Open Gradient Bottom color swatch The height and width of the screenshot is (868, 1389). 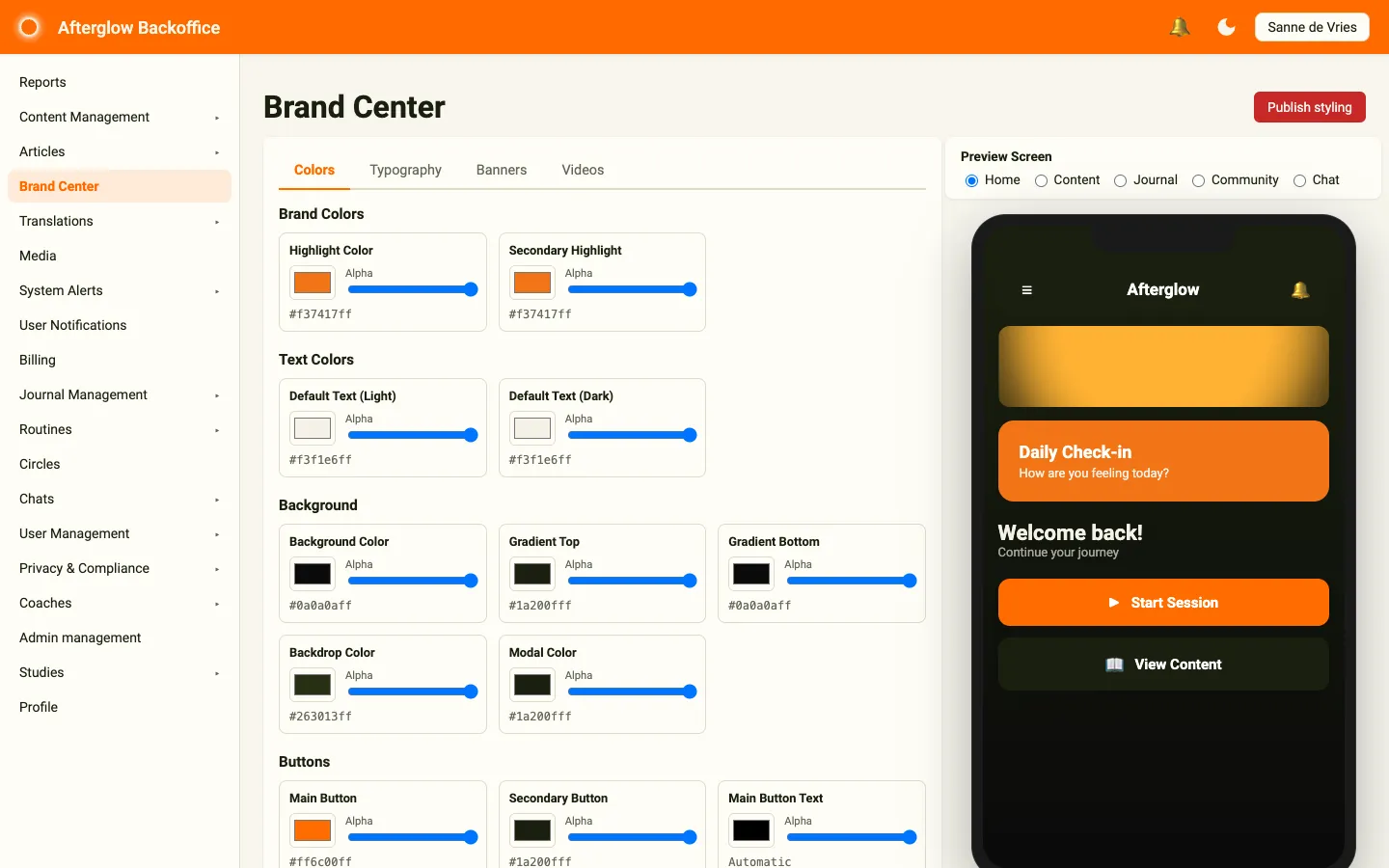click(x=751, y=574)
